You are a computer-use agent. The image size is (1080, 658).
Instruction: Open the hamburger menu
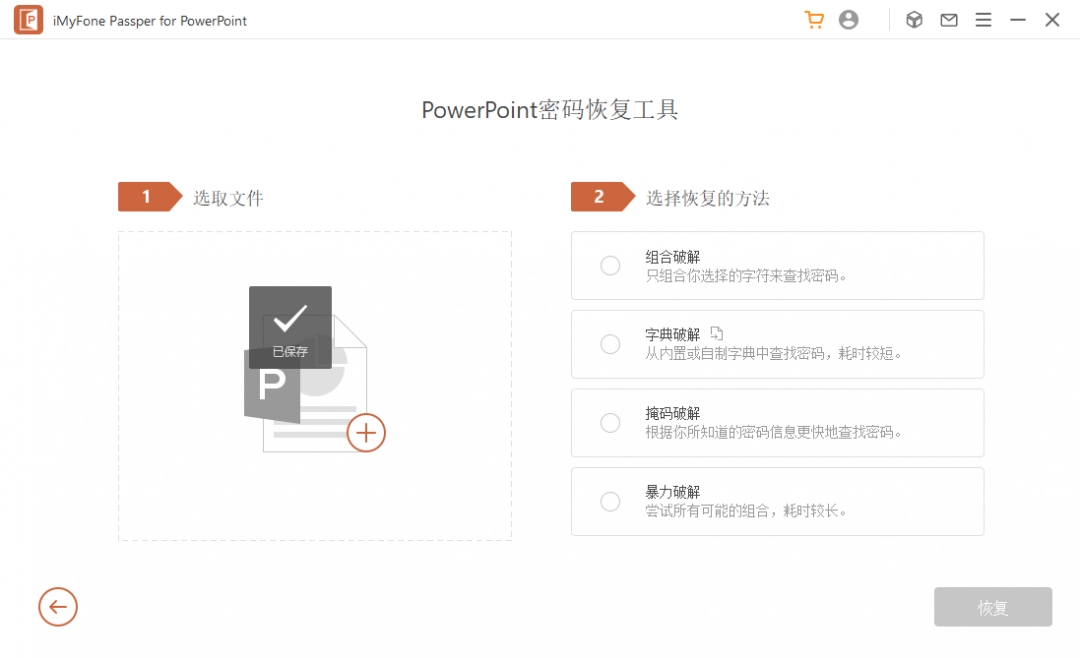click(x=984, y=19)
